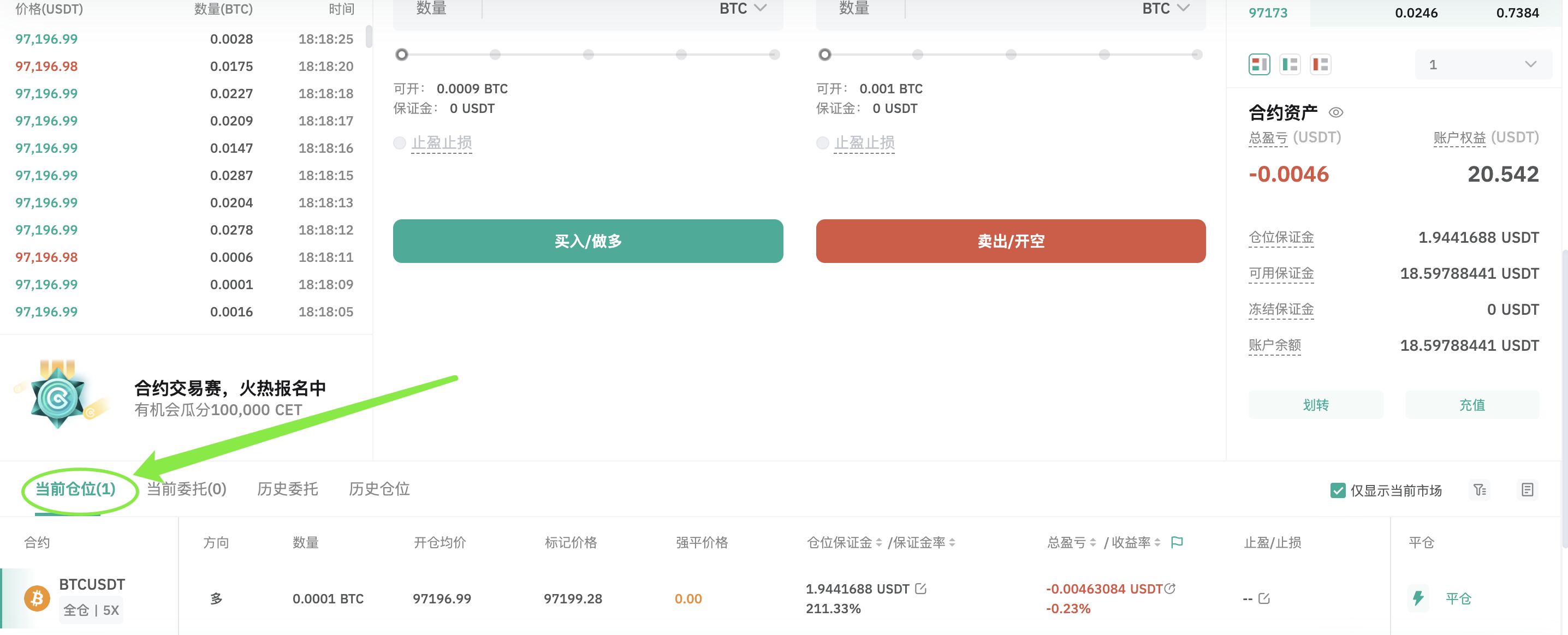
Task: Switch to 当前委托(0) tab
Action: [x=186, y=489]
